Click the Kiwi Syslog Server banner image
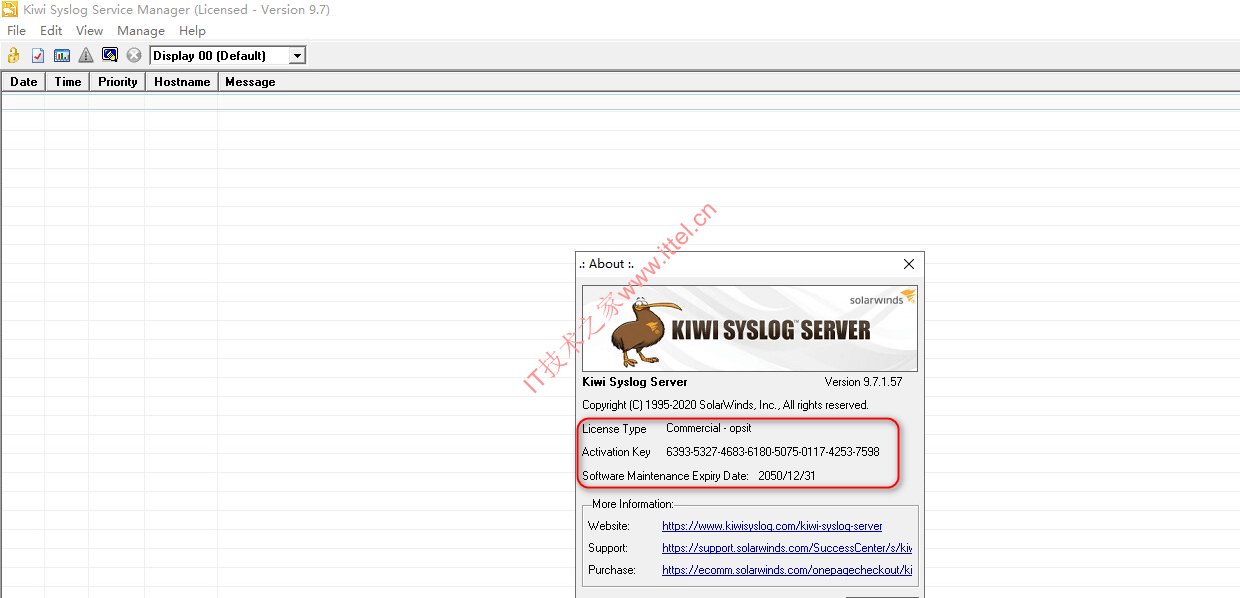Image resolution: width=1240 pixels, height=598 pixels. click(750, 328)
